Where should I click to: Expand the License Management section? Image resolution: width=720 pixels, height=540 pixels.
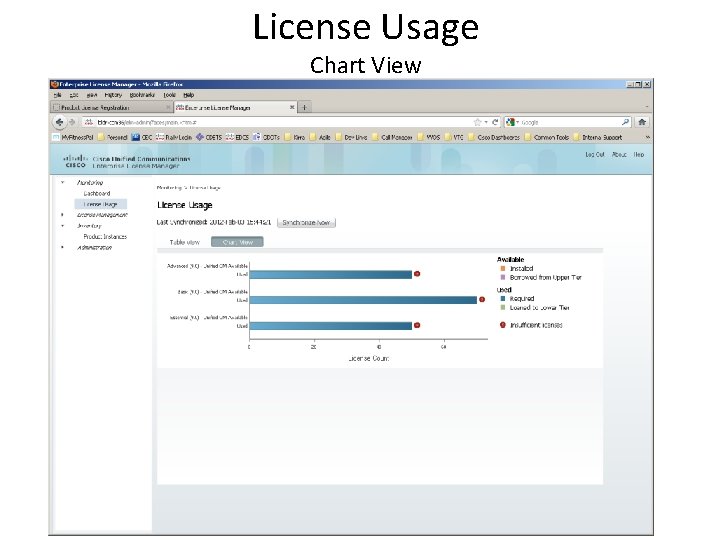[62, 215]
